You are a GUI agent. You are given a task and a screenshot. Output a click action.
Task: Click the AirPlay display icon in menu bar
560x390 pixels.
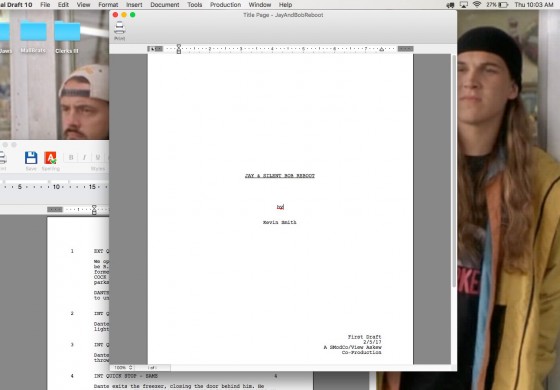point(464,5)
